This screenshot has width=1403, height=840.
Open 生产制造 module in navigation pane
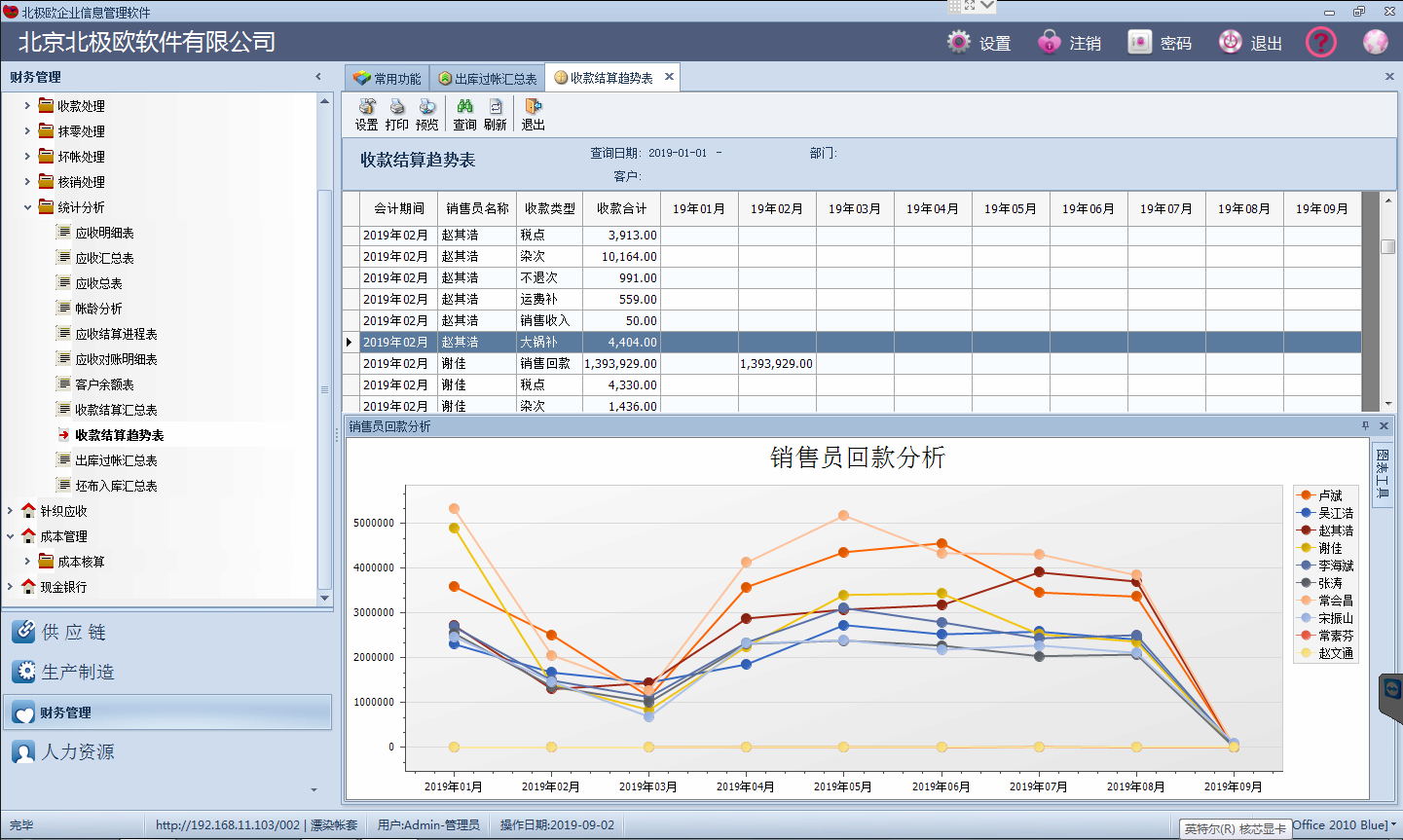point(167,672)
